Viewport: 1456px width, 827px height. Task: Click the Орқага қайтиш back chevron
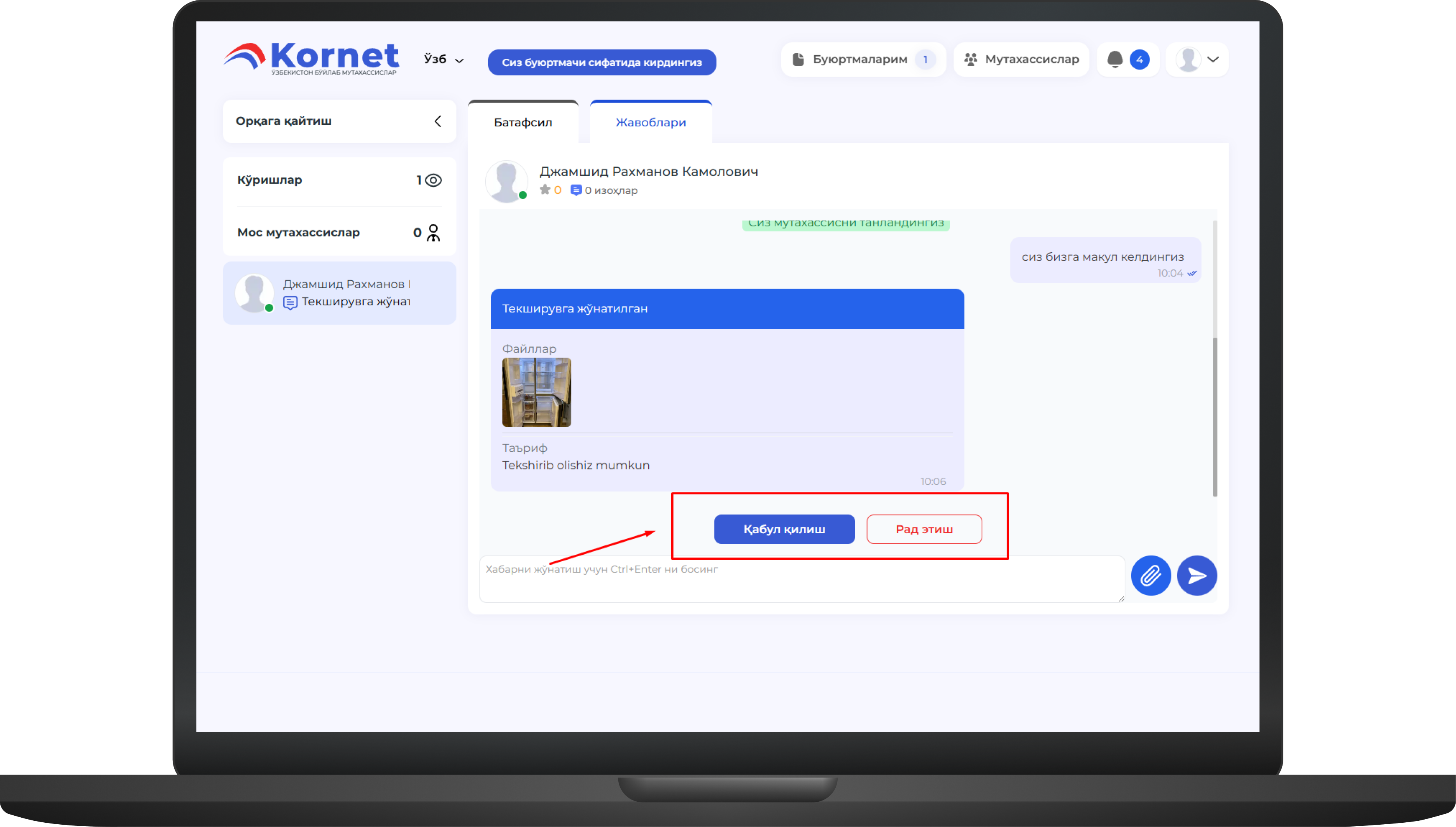[x=437, y=121]
